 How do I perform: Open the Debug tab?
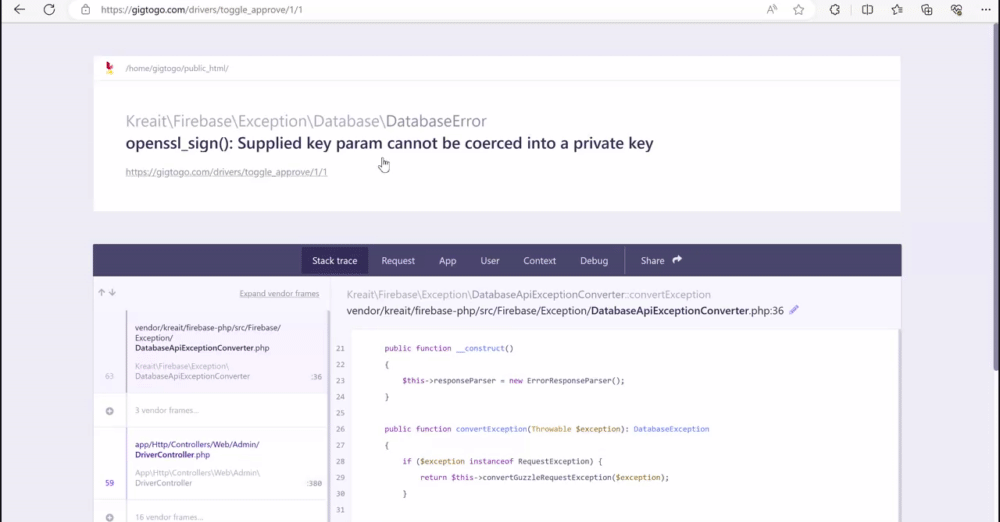(594, 260)
